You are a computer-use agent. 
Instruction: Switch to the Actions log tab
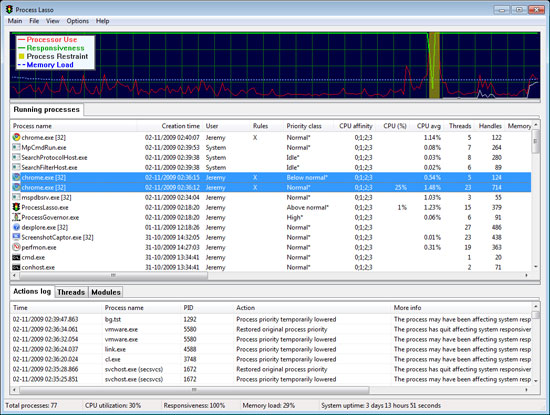pyautogui.click(x=32, y=292)
